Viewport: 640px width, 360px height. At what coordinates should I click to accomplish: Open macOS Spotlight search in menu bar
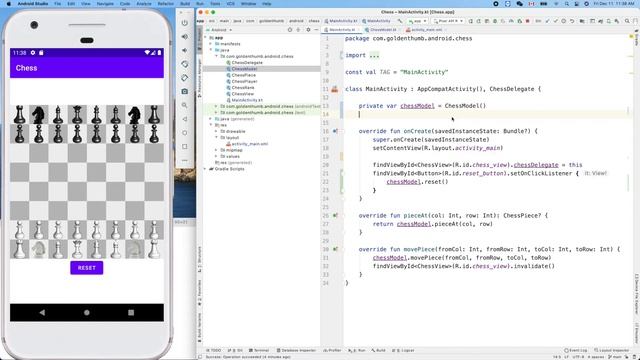(x=567, y=4)
